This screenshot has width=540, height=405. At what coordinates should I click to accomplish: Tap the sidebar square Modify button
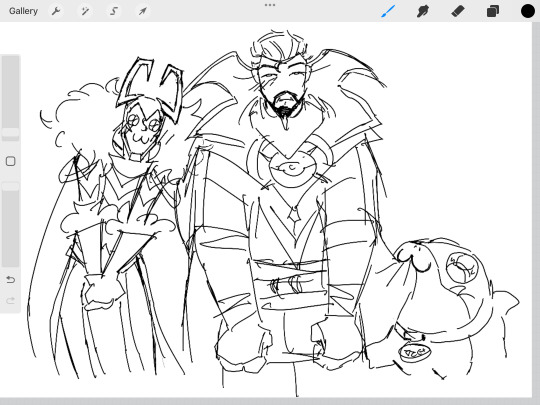click(11, 161)
